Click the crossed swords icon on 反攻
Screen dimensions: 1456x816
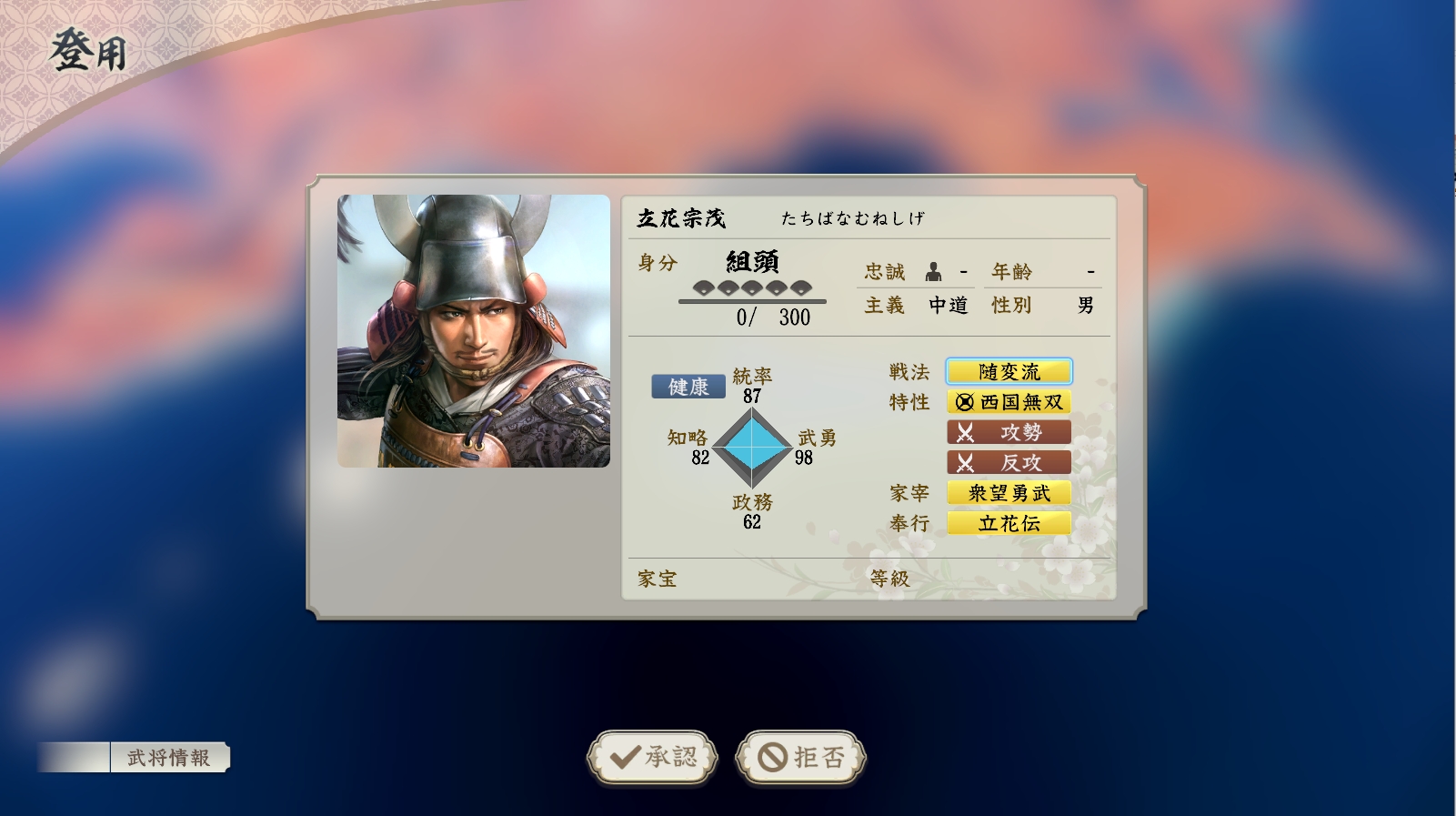(965, 463)
